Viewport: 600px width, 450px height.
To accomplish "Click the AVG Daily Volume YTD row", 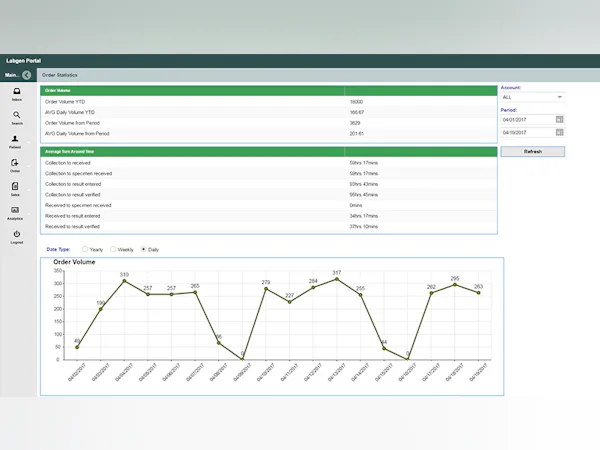I will tap(269, 112).
